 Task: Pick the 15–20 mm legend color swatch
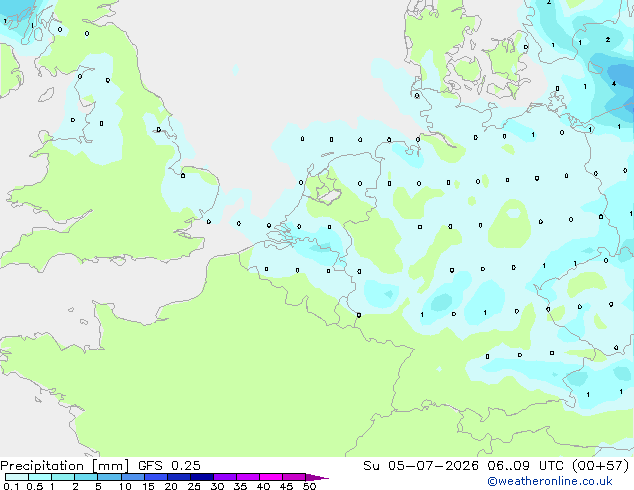click(155, 477)
